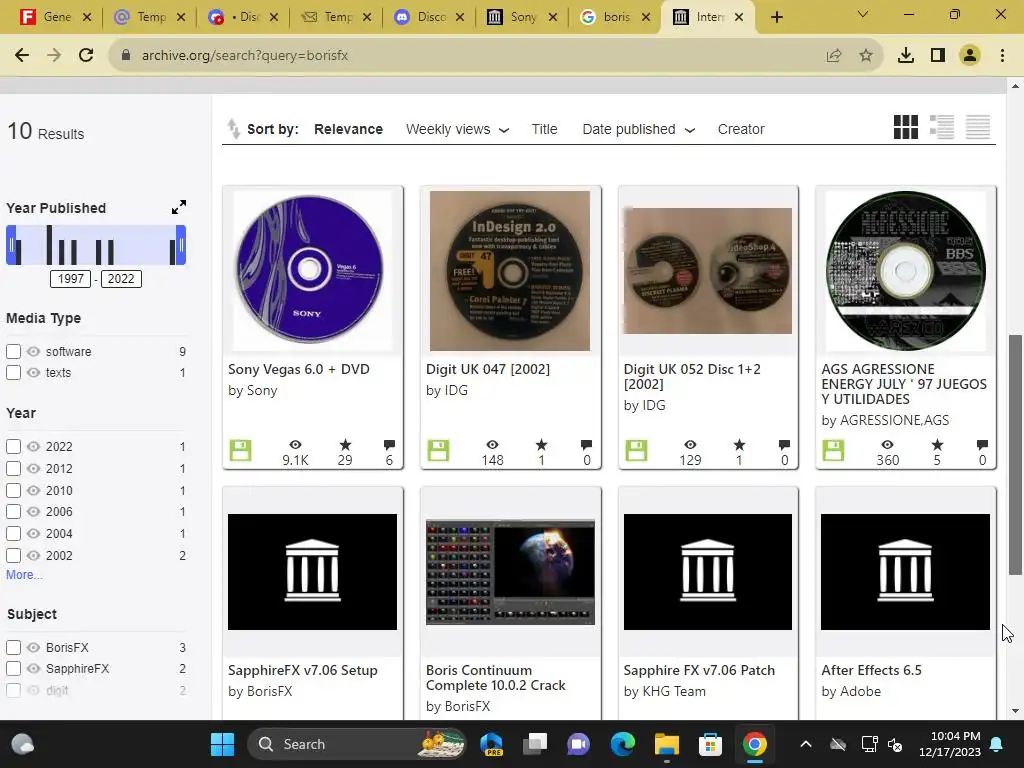The width and height of the screenshot is (1024, 768).
Task: Click left handle of year range slider
Action: point(11,245)
